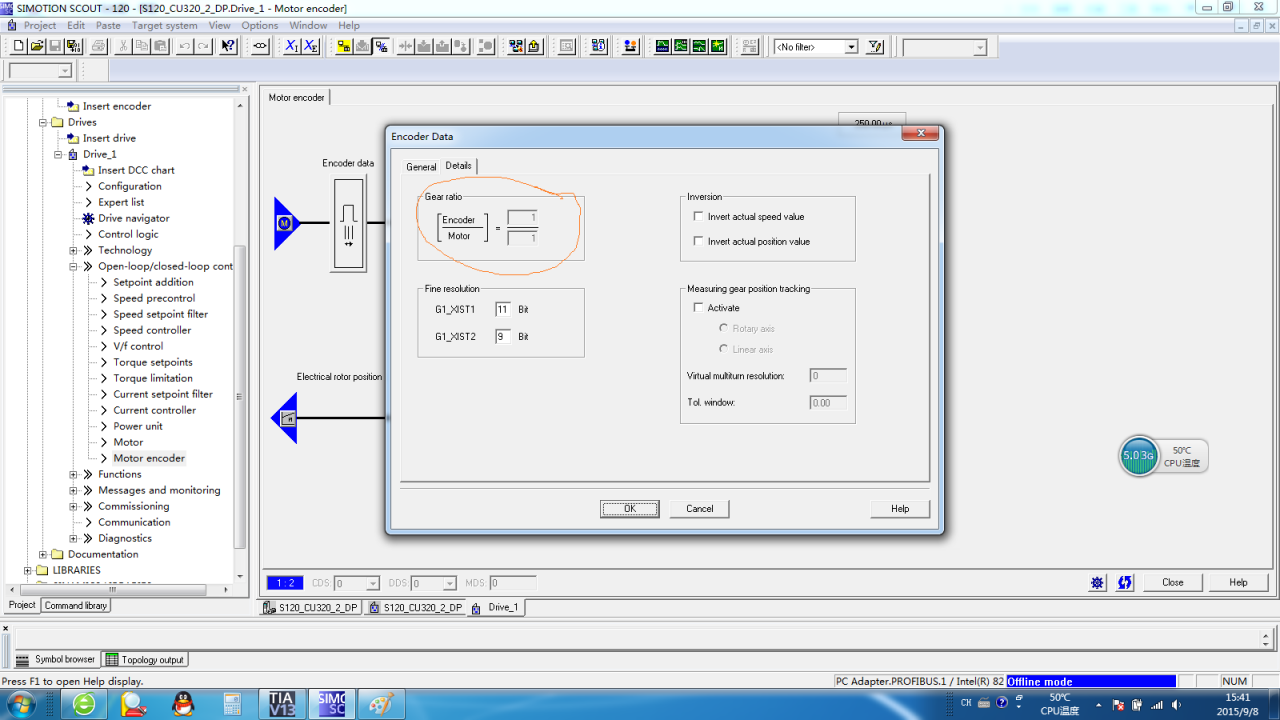Click the Save project disk icon
The image size is (1280, 720).
pos(55,46)
